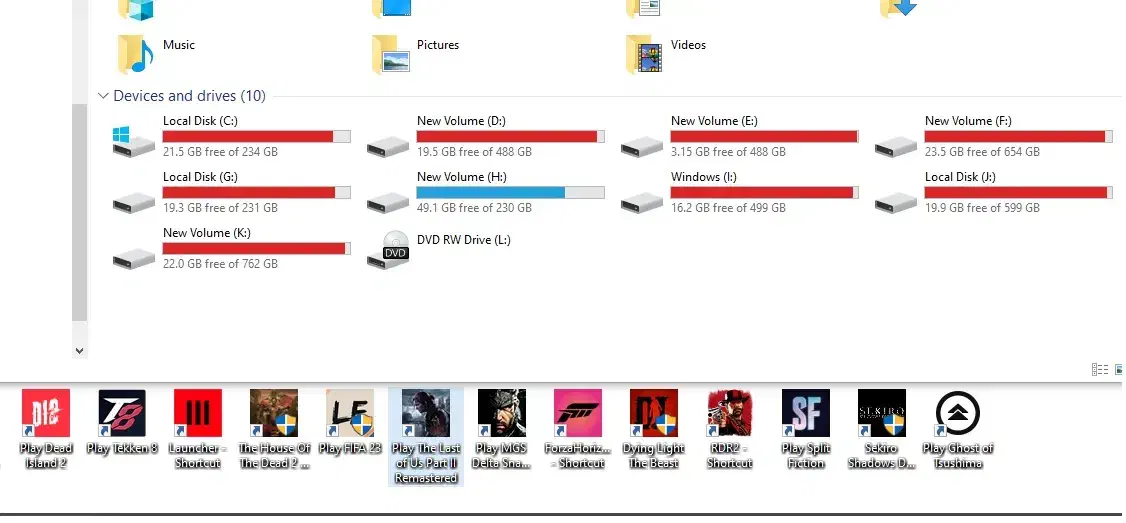The width and height of the screenshot is (1126, 523).
Task: Collapse the Devices and drives section
Action: [x=103, y=96]
